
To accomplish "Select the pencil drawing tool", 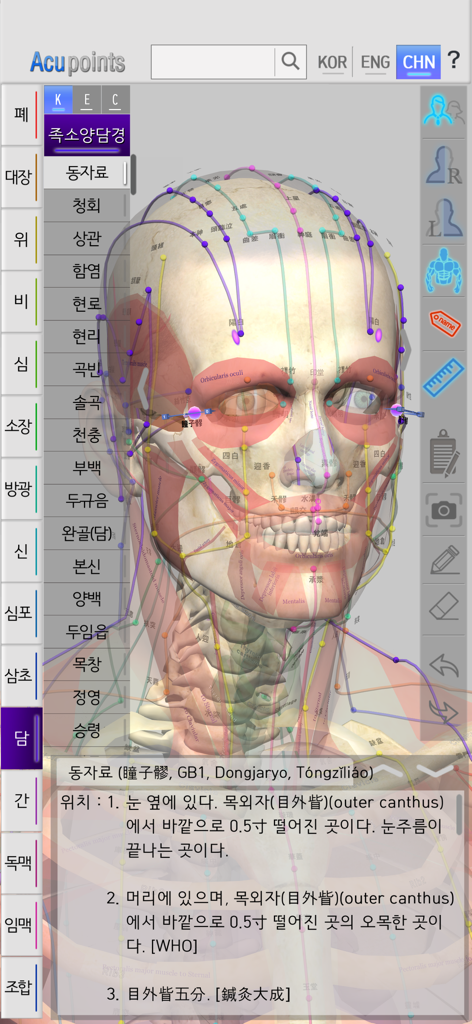I will pos(443,561).
